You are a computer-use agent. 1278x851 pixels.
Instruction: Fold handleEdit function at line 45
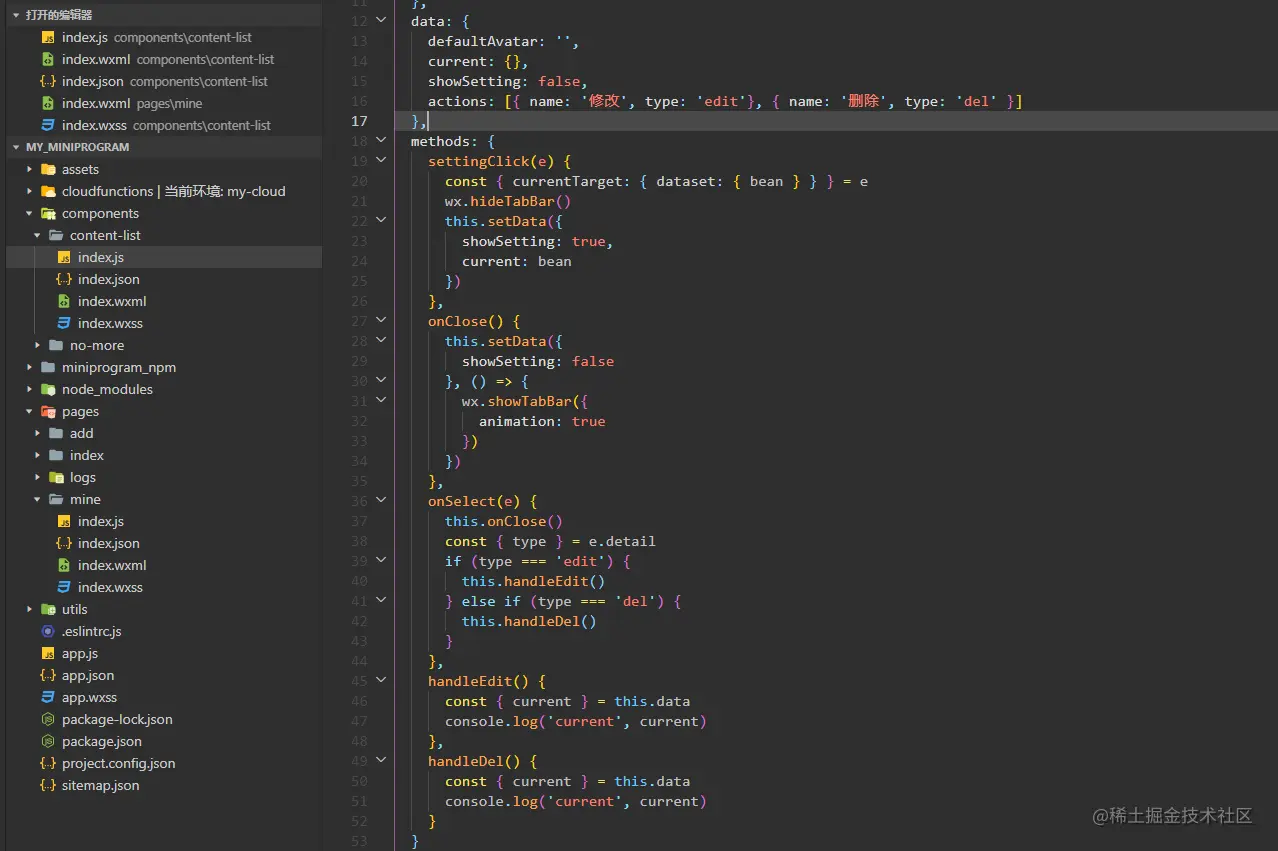coord(381,681)
